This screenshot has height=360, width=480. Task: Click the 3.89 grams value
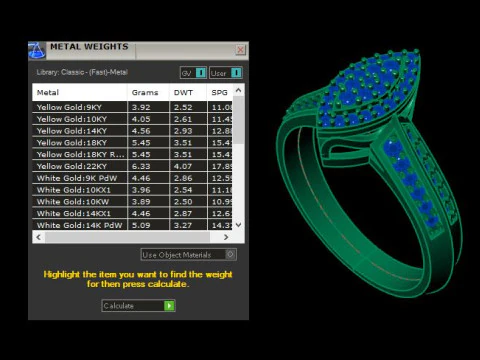tap(141, 202)
